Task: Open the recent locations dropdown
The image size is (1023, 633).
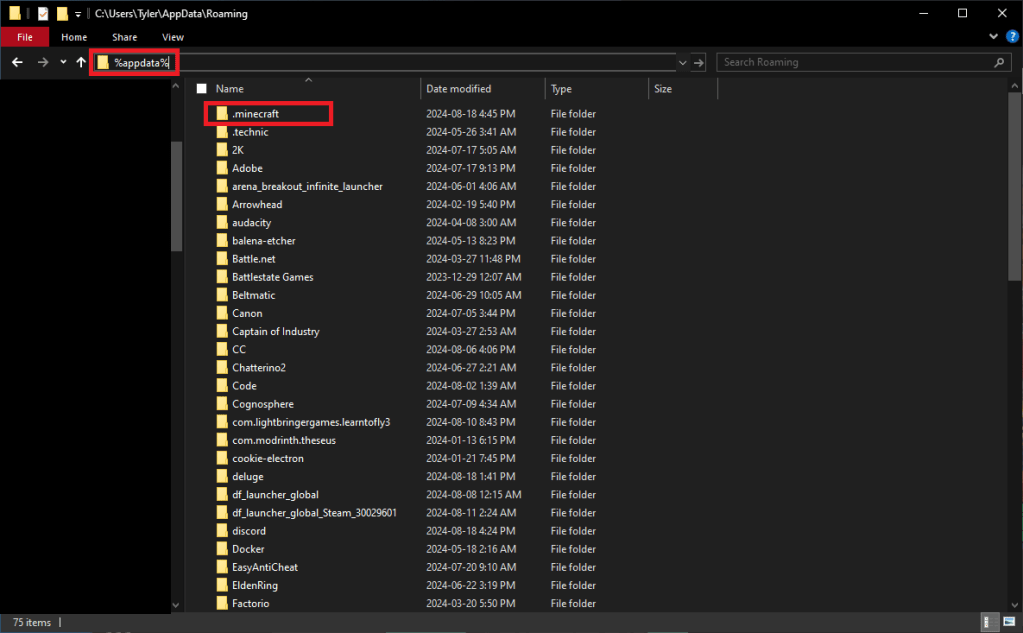Action: pyautogui.click(x=63, y=62)
